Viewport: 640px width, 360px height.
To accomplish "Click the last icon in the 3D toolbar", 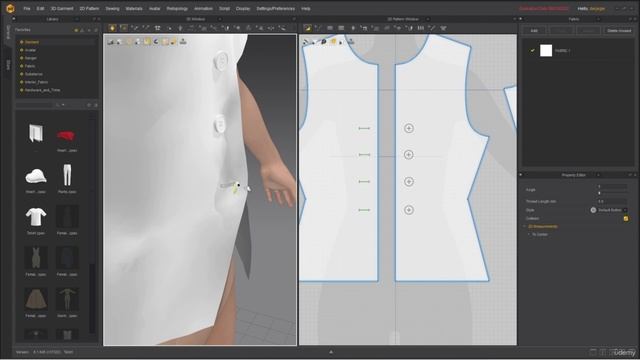I will (x=282, y=28).
